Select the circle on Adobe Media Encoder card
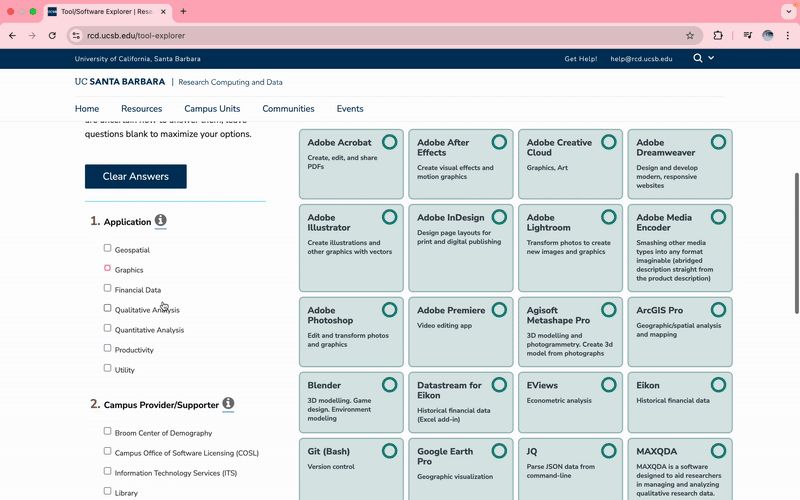The image size is (800, 500). [x=718, y=217]
